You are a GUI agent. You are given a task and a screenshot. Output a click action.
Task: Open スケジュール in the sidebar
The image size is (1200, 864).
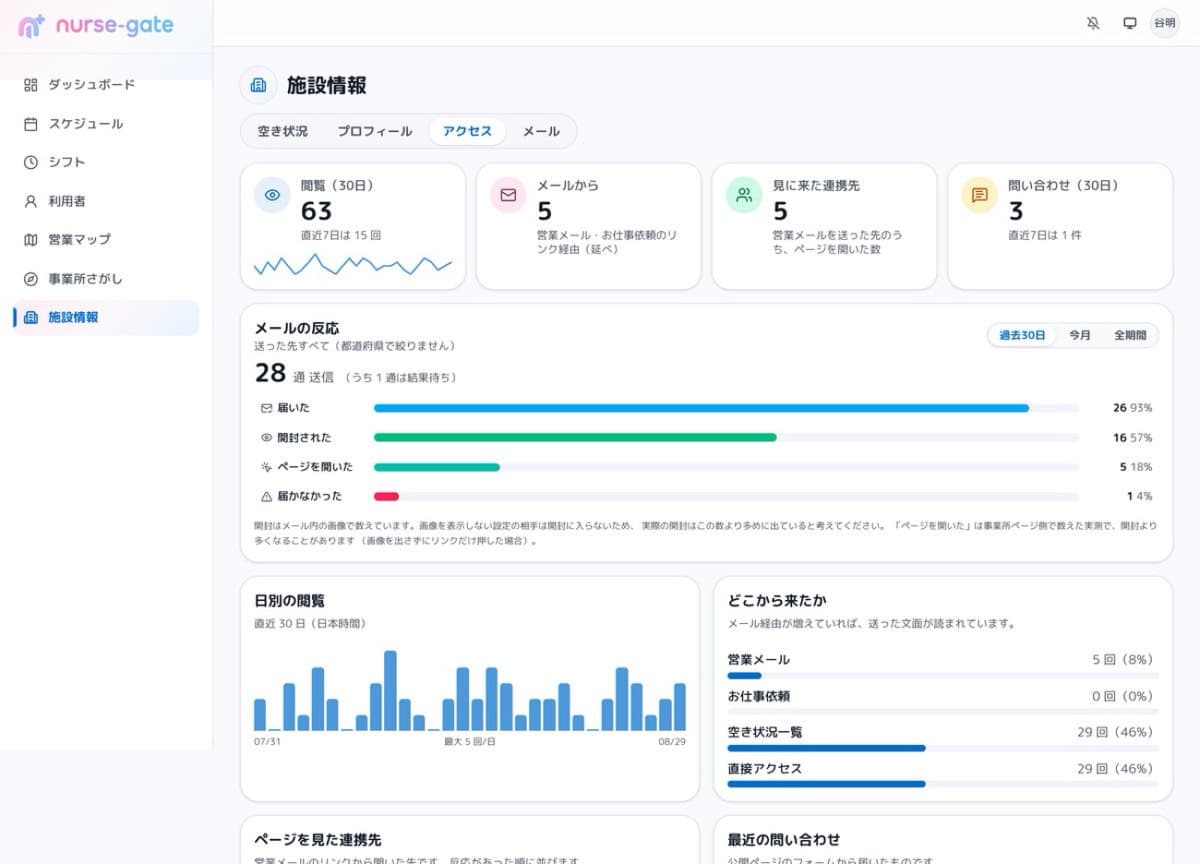[106, 124]
